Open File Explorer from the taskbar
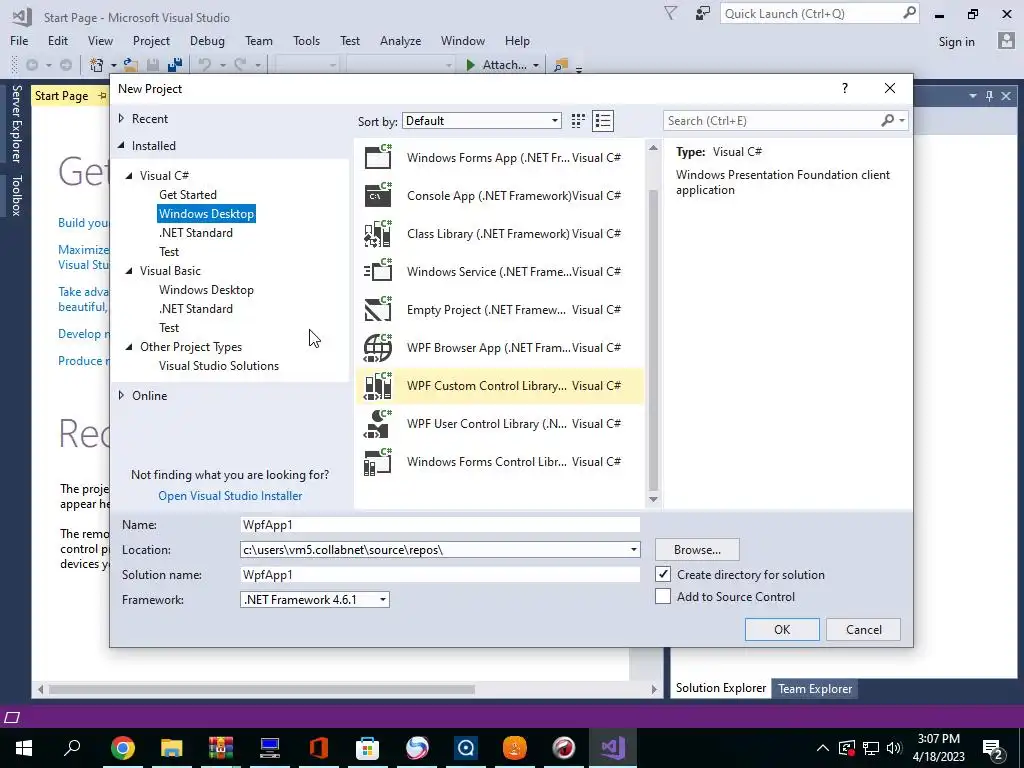1024x768 pixels. (172, 748)
